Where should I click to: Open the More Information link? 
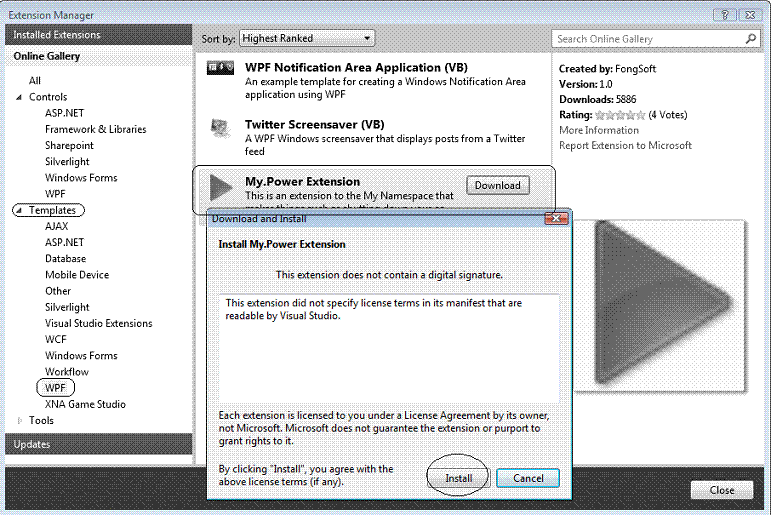pyautogui.click(x=599, y=130)
